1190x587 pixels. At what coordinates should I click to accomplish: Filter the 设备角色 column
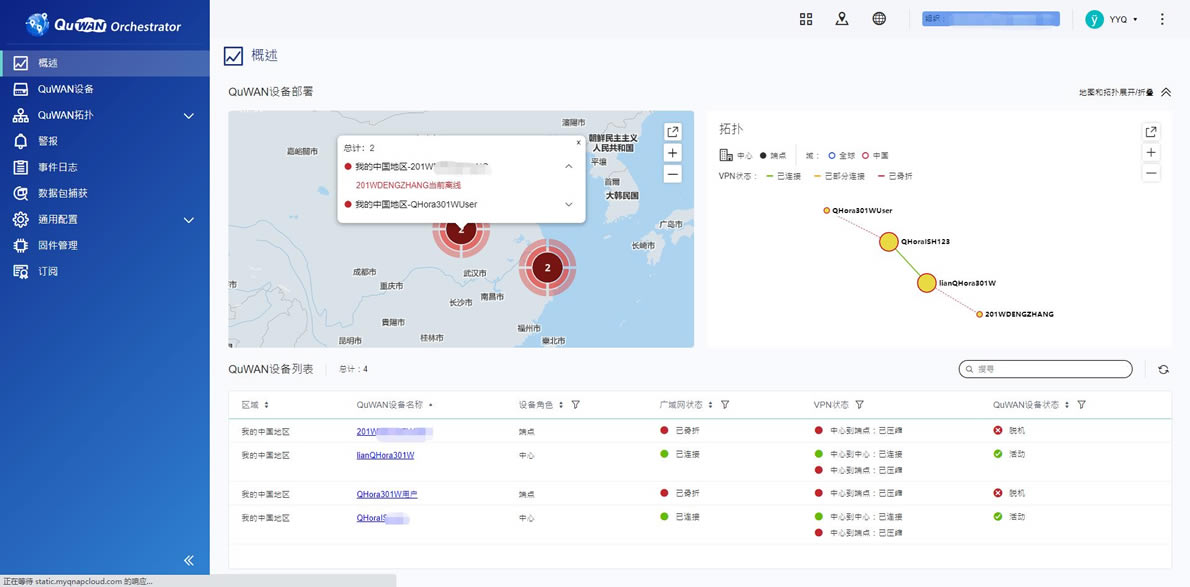click(x=576, y=405)
